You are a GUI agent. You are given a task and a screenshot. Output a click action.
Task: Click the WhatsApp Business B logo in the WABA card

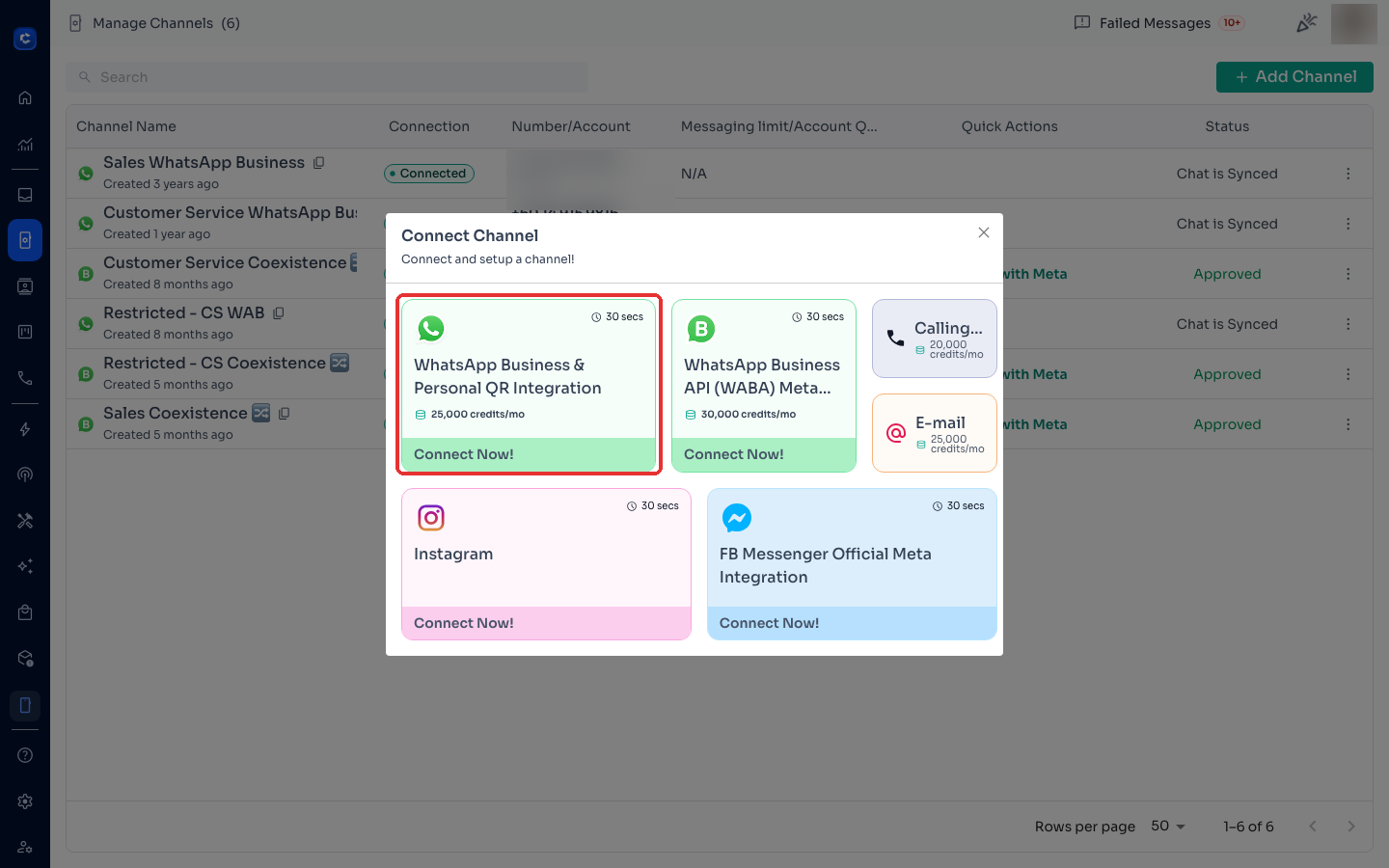coord(701,329)
